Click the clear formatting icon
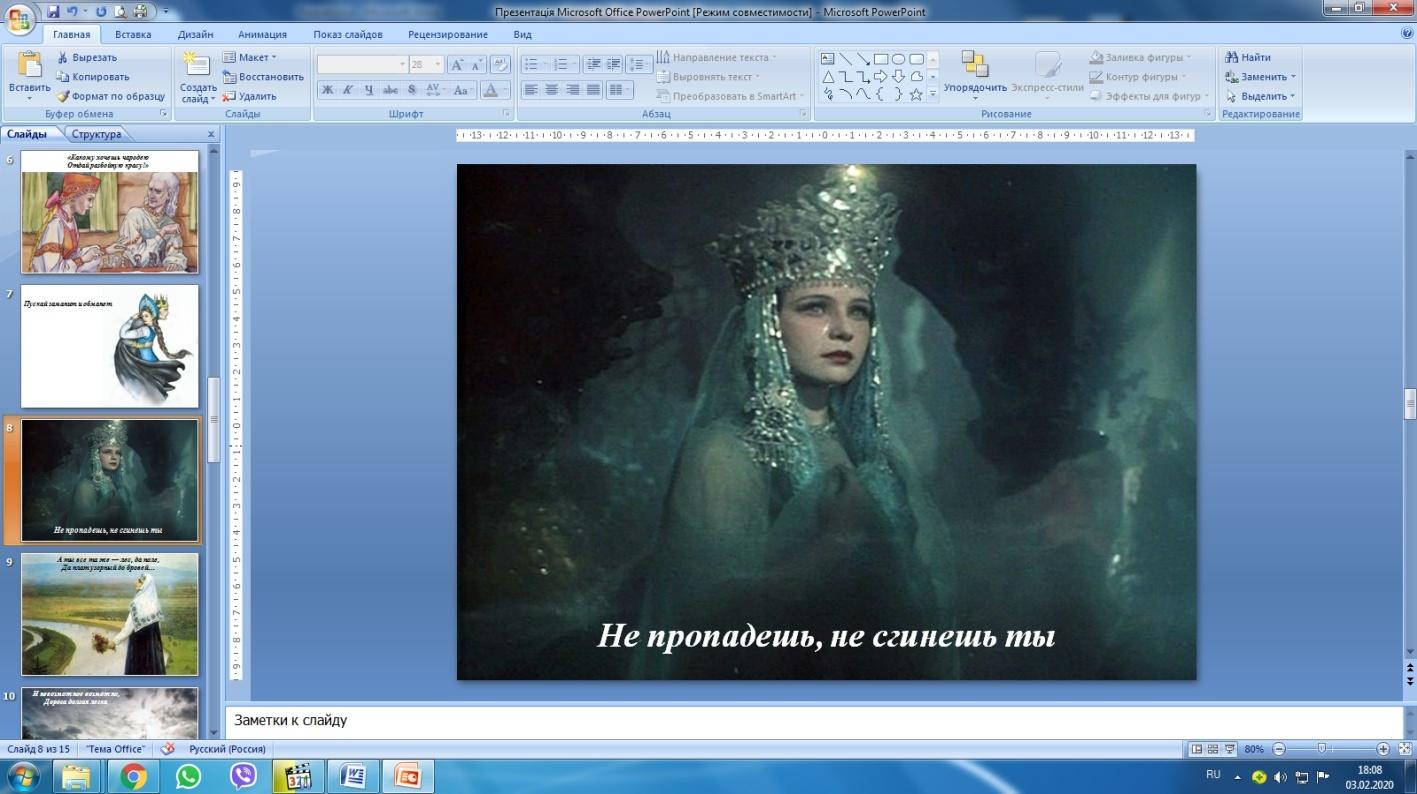 click(501, 64)
